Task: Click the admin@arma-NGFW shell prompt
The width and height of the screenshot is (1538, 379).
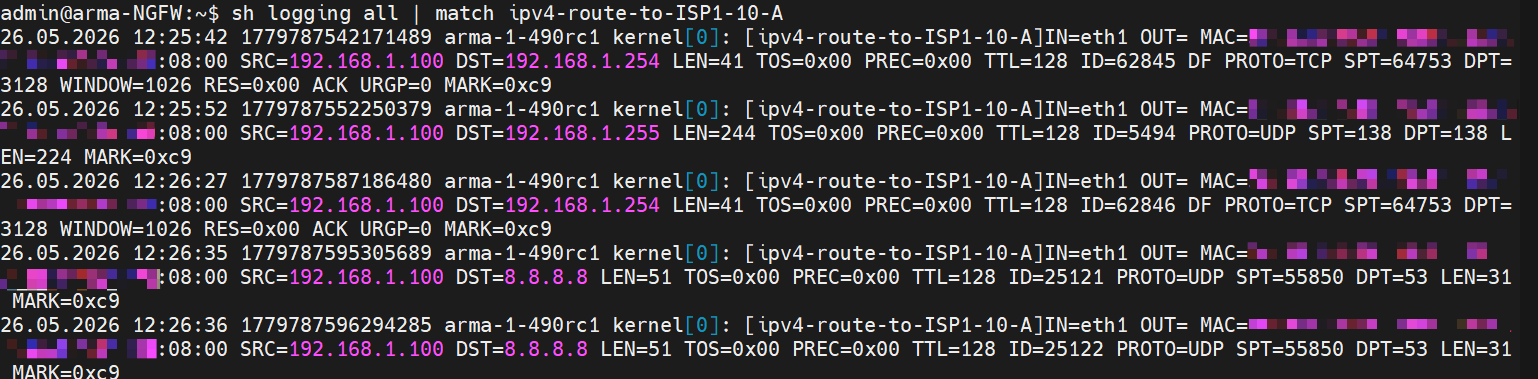Action: [x=109, y=13]
